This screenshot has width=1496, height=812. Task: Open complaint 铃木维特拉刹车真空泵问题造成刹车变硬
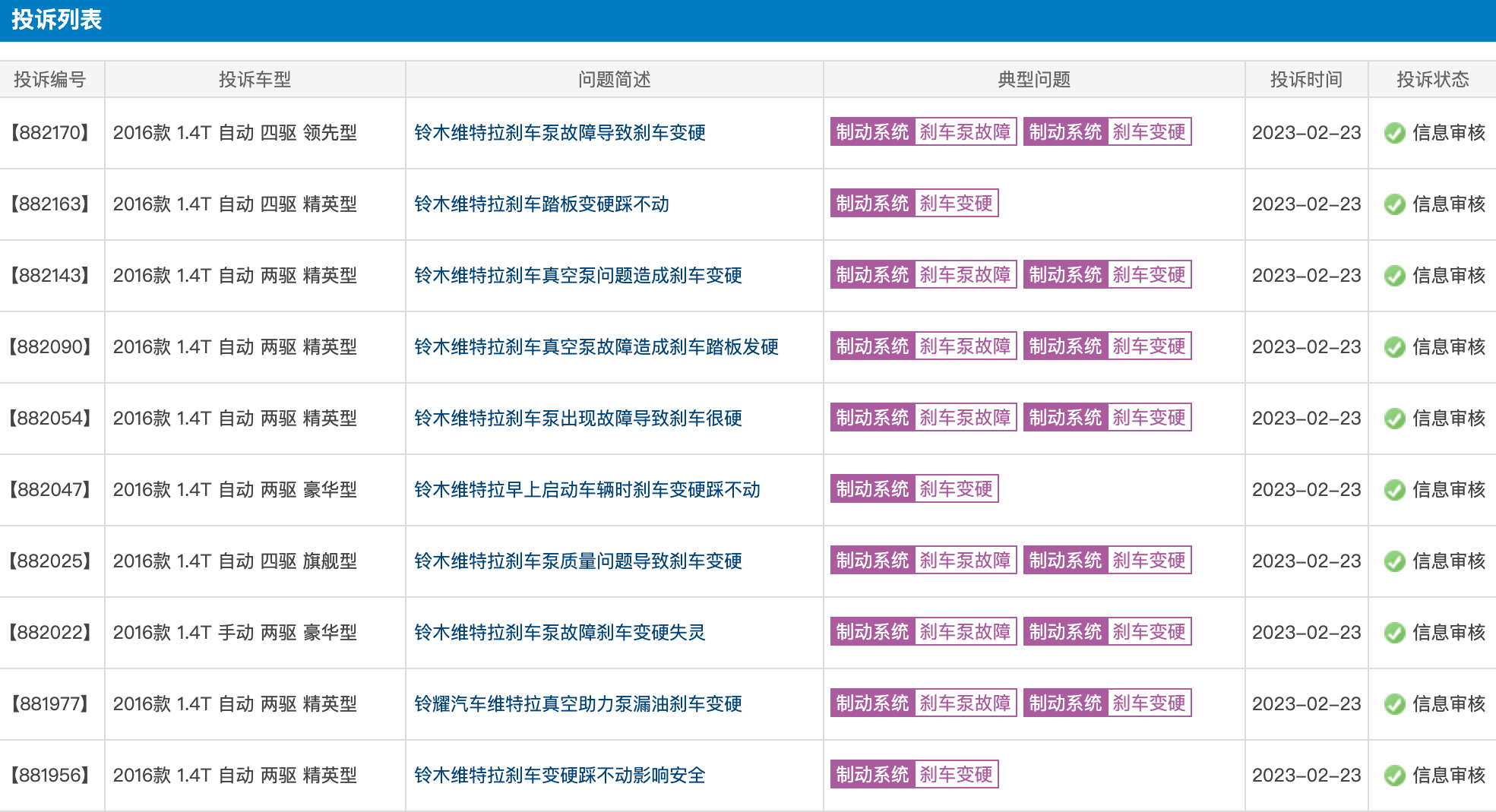[578, 276]
